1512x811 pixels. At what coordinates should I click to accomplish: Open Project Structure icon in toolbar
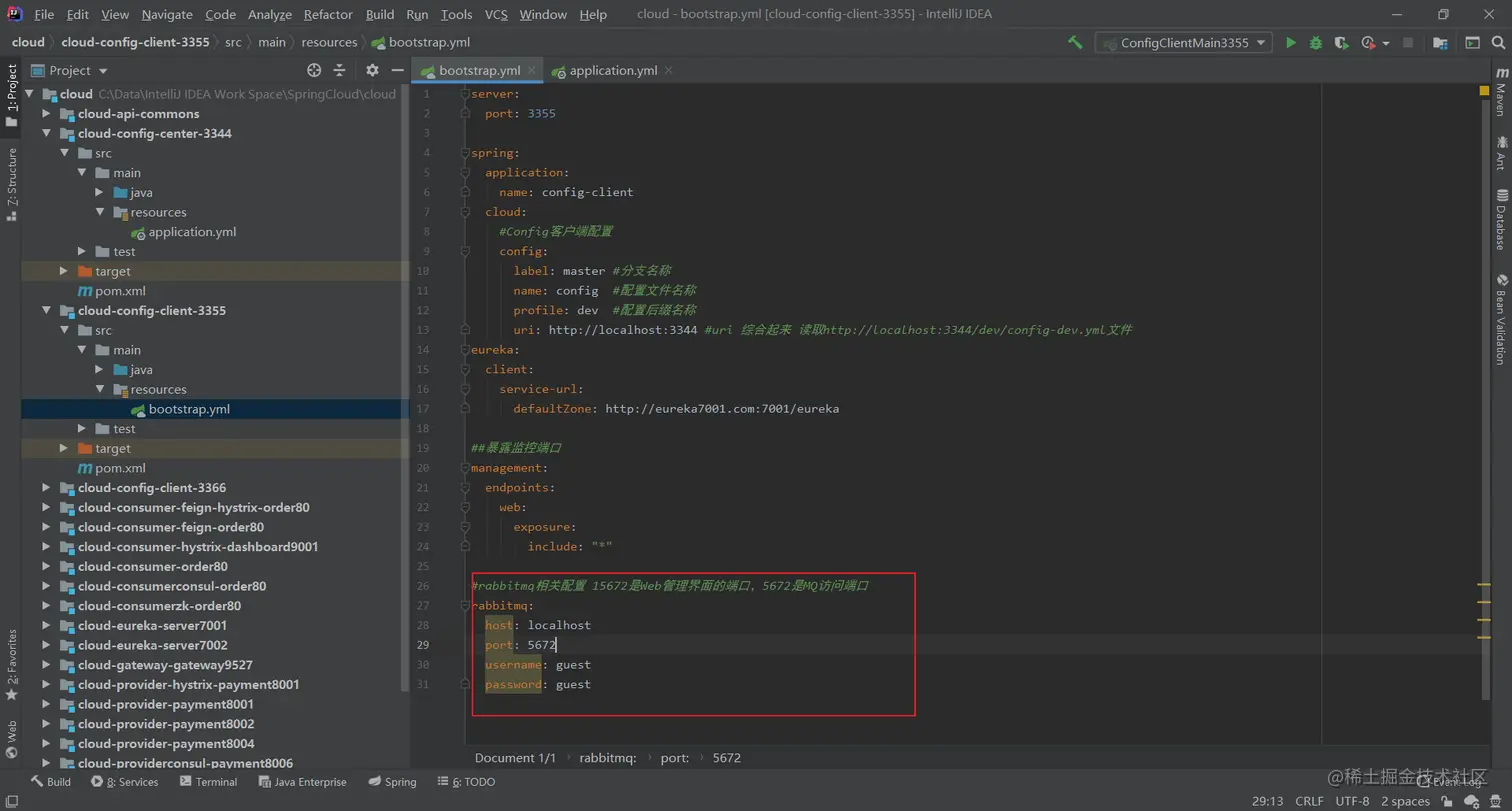[x=1440, y=43]
